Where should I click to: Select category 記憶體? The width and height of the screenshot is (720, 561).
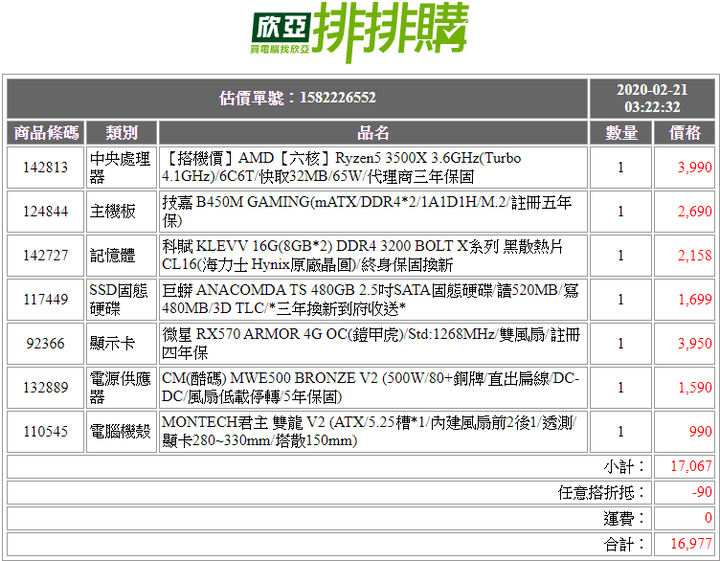[x=112, y=255]
